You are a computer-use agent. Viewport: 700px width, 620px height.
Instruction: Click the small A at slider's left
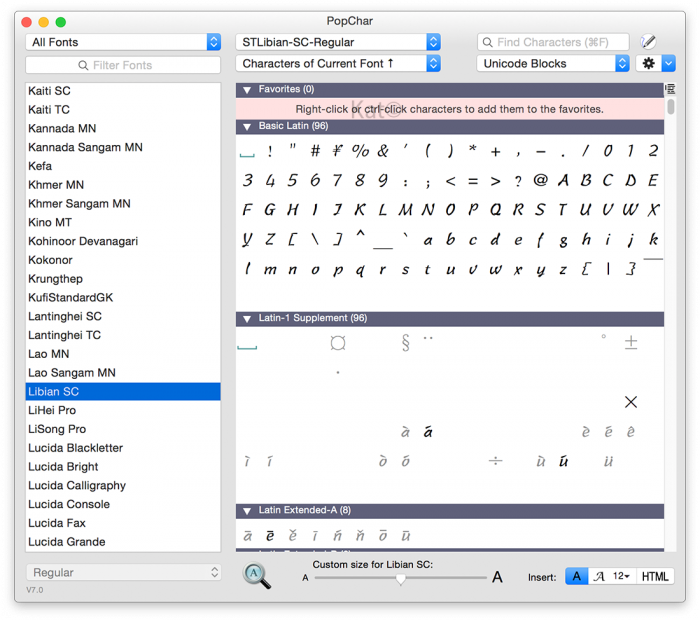306,578
